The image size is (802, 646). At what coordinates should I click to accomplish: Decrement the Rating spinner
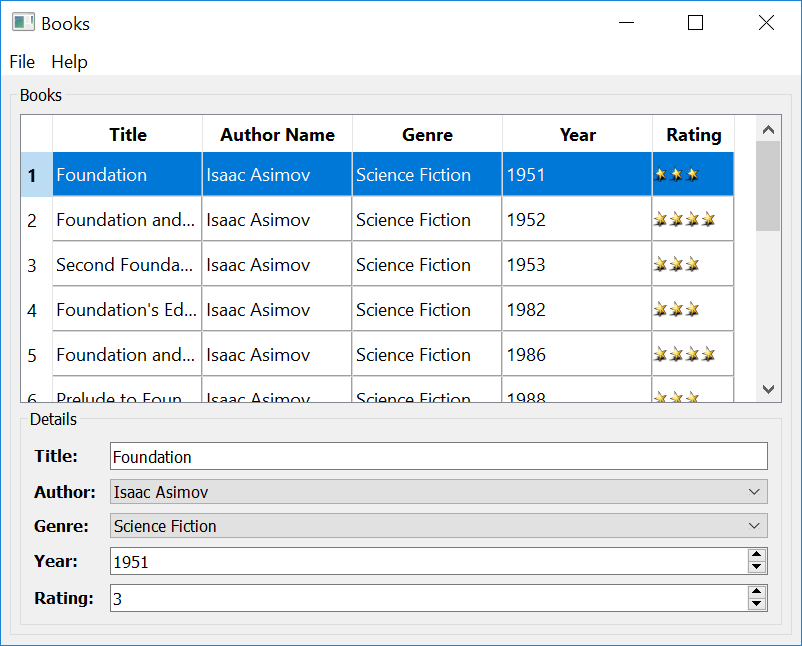click(x=757, y=603)
